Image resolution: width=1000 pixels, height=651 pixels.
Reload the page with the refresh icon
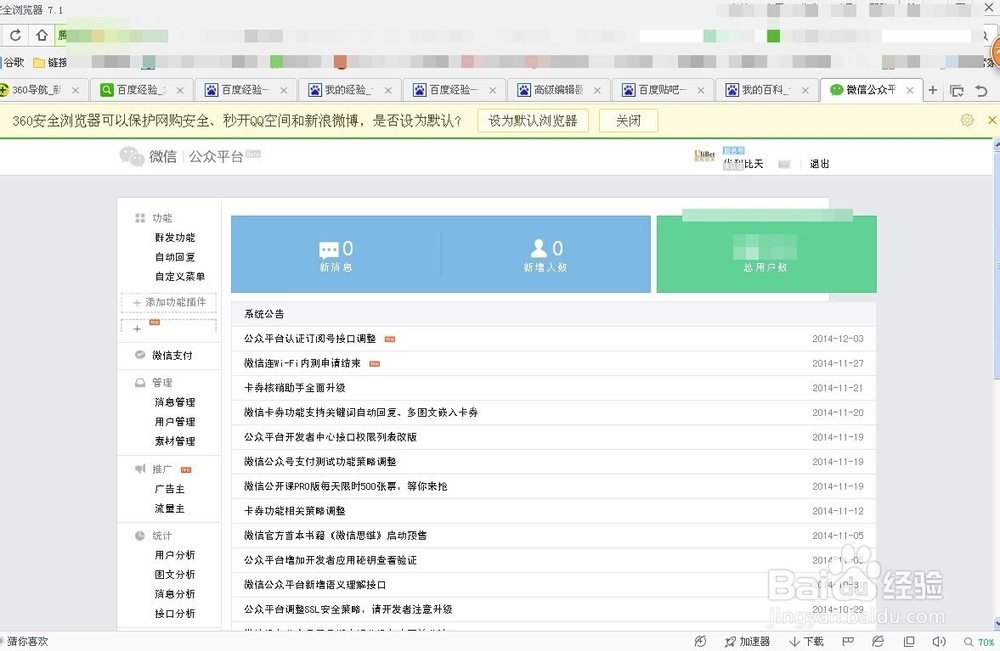[x=15, y=35]
